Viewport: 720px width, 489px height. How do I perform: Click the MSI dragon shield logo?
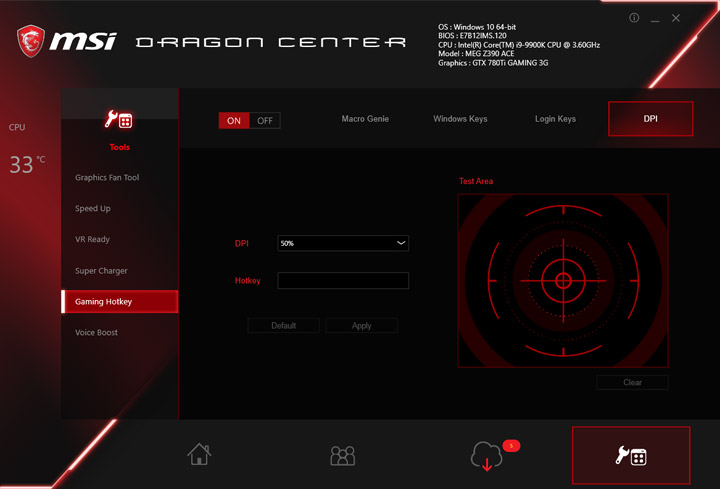[x=31, y=41]
